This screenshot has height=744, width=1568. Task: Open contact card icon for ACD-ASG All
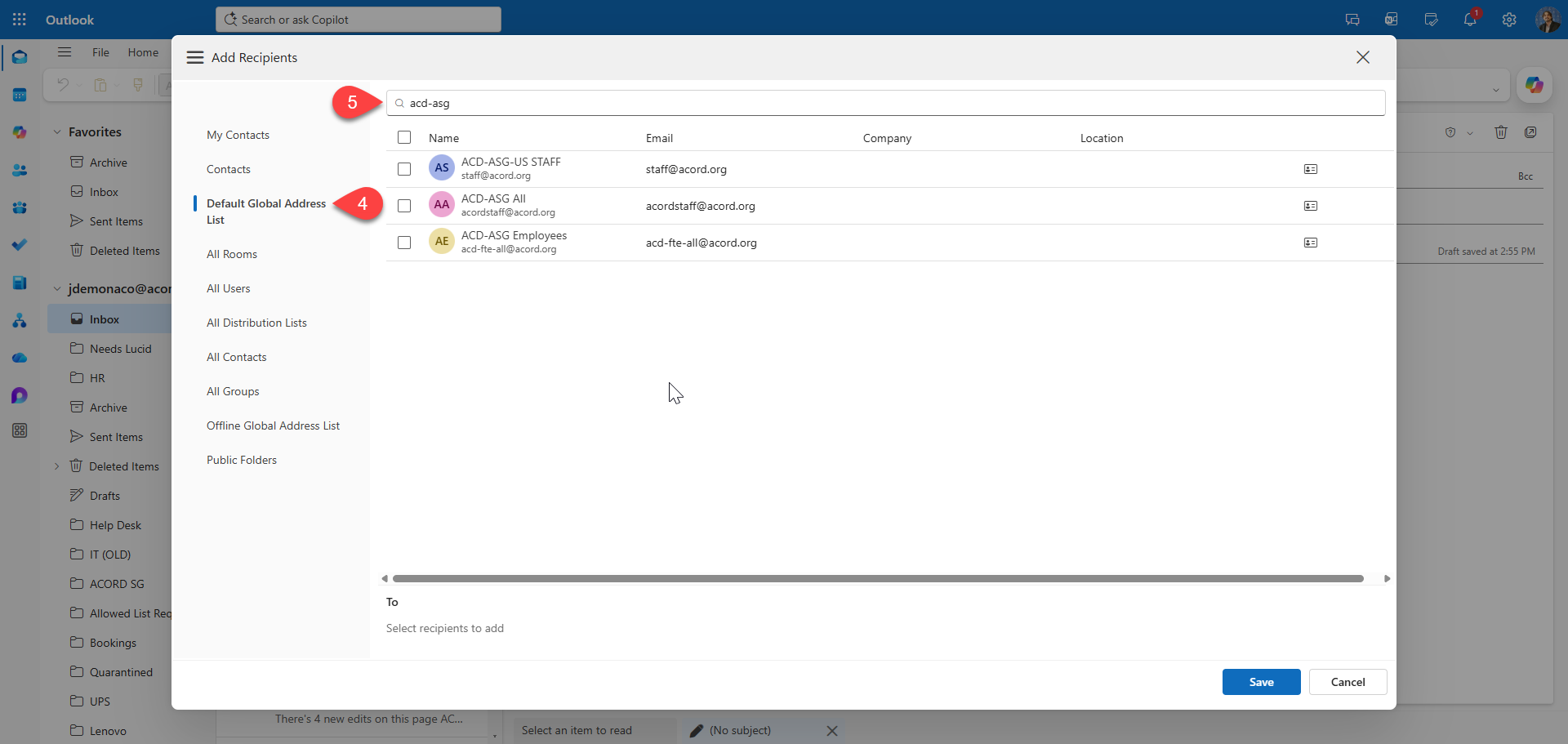pyautogui.click(x=1310, y=206)
